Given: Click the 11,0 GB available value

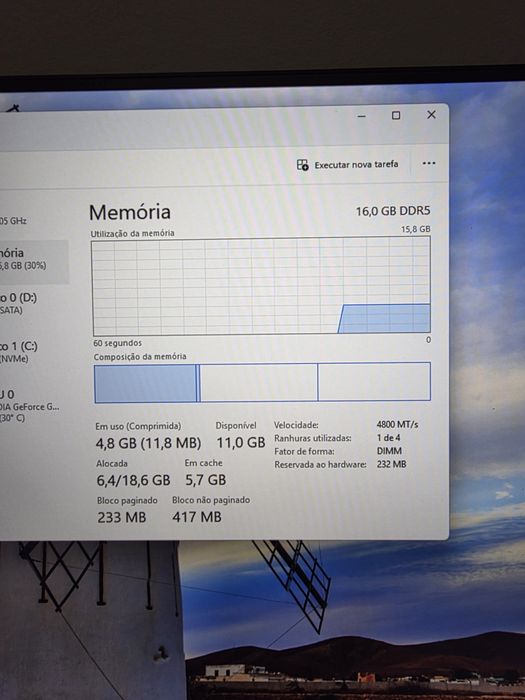Looking at the screenshot, I should tap(241, 442).
